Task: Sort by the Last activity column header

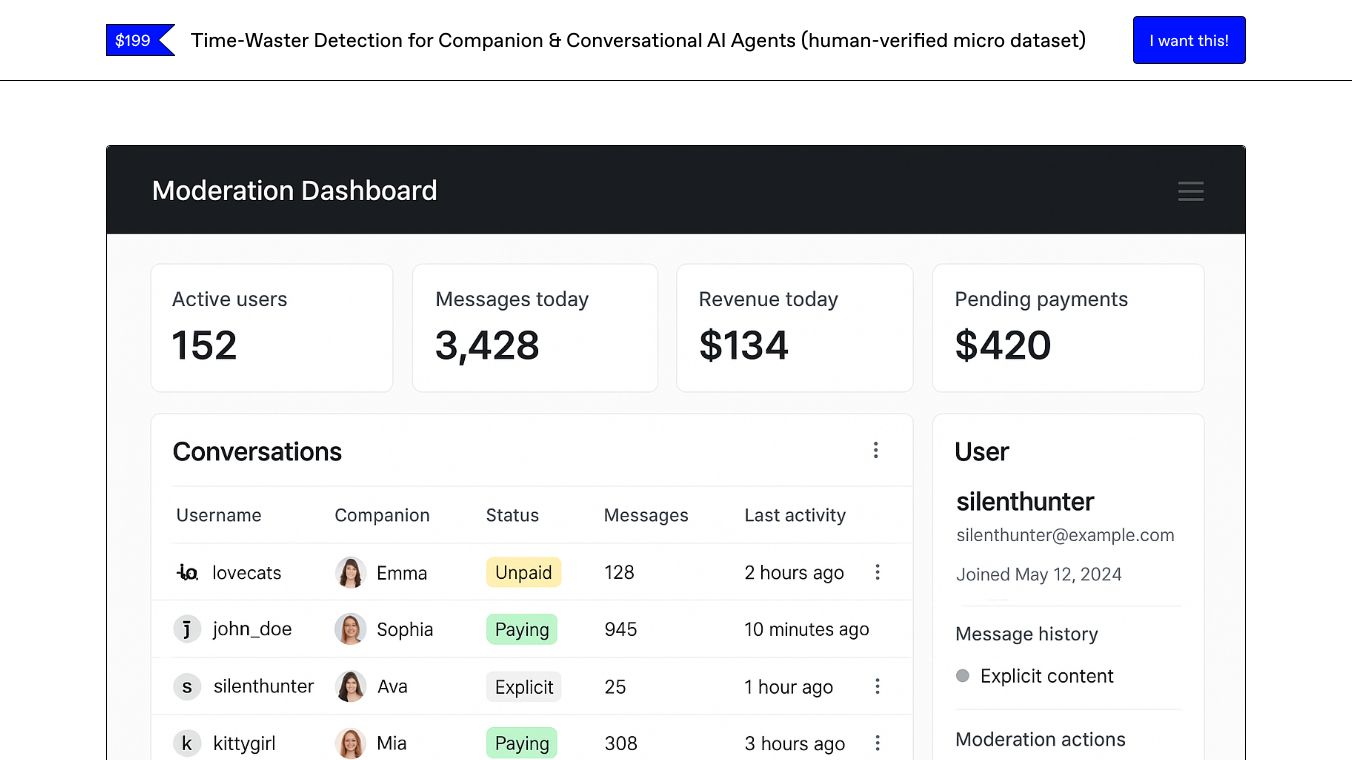Action: [795, 515]
